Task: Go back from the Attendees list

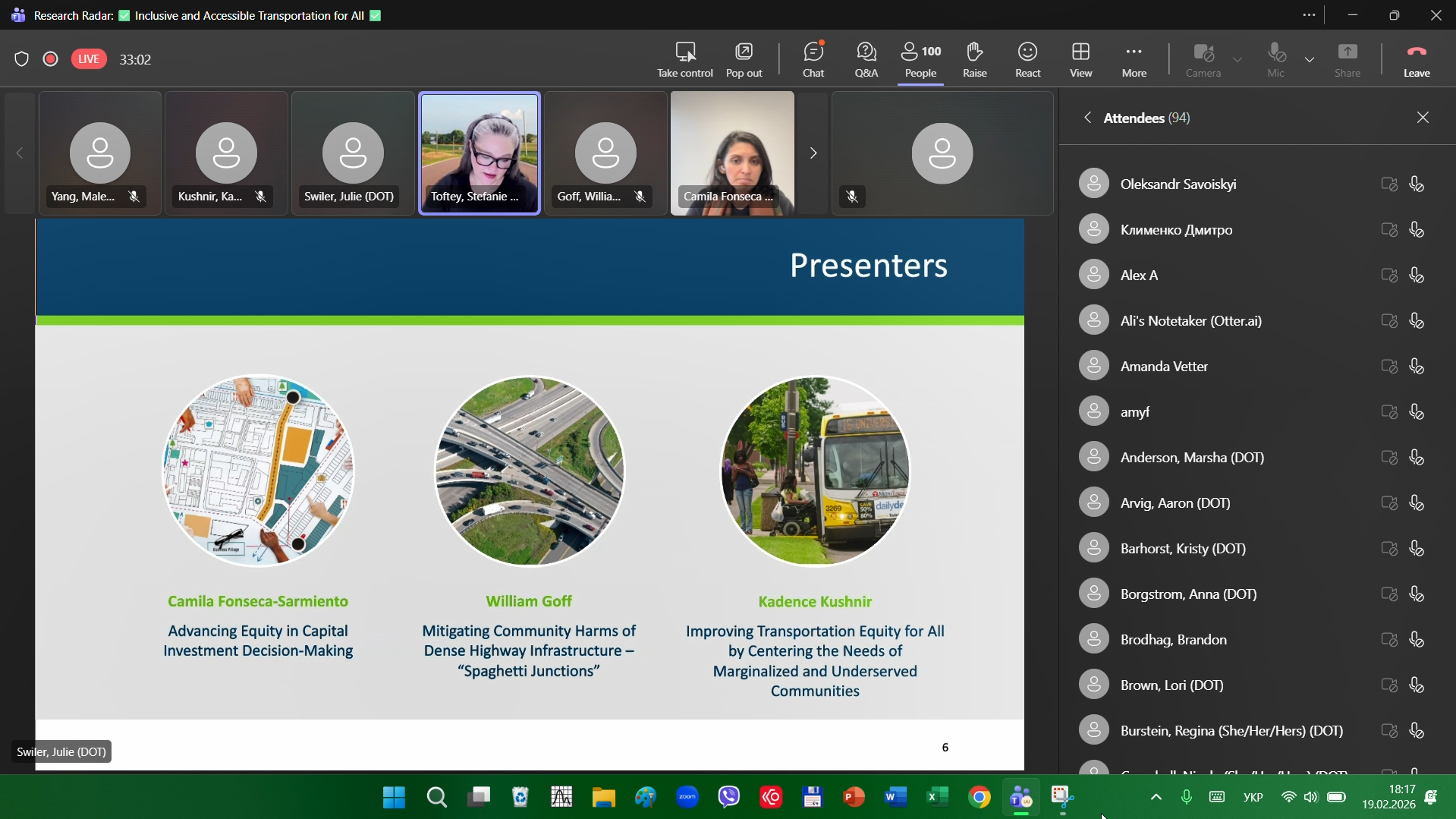Action: 1088,118
